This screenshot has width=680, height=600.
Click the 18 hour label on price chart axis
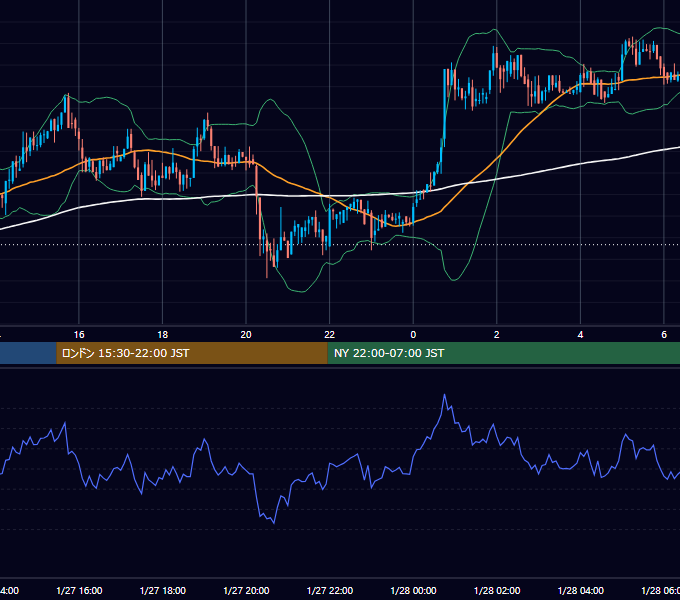coord(162,335)
